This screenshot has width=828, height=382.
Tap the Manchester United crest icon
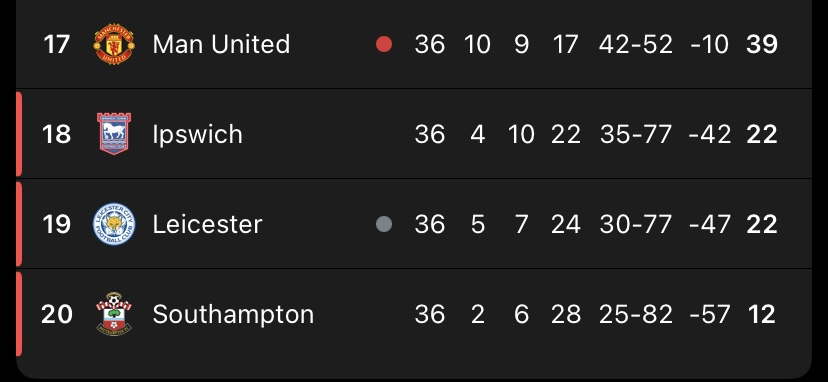coord(114,44)
